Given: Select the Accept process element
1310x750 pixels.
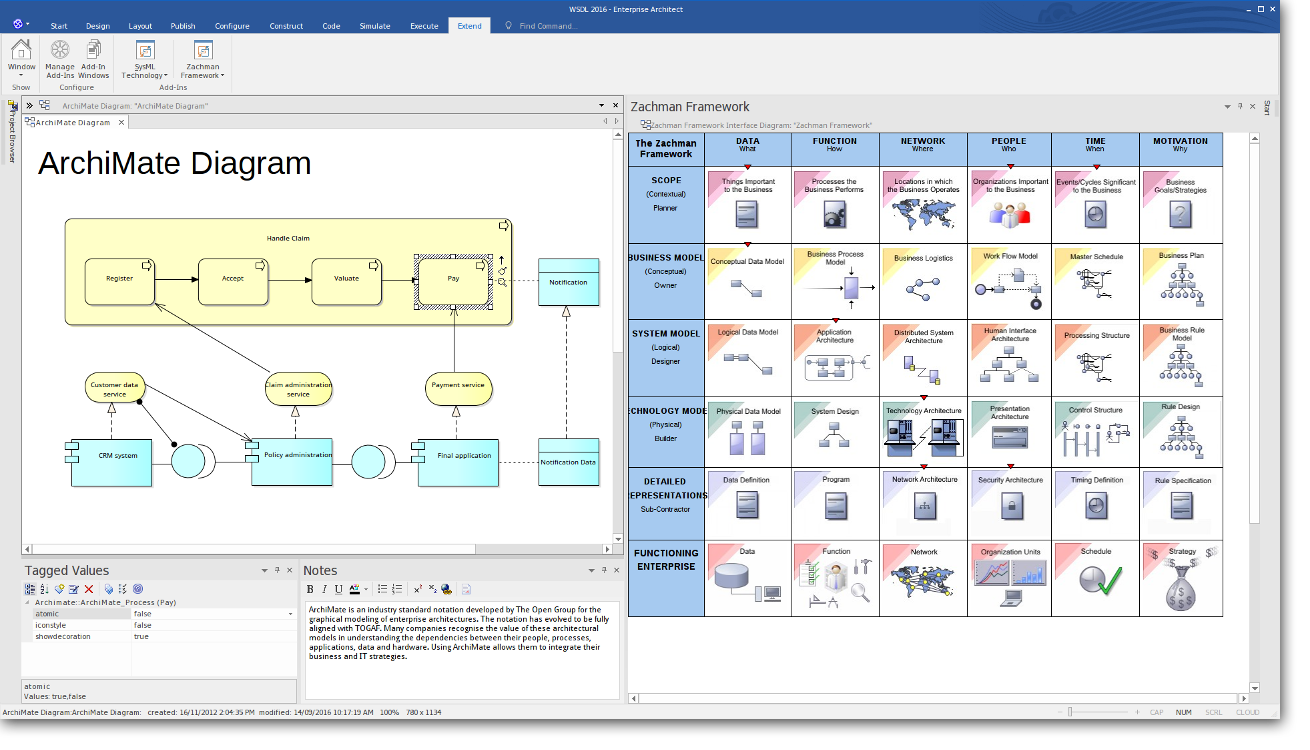Looking at the screenshot, I should click(234, 281).
